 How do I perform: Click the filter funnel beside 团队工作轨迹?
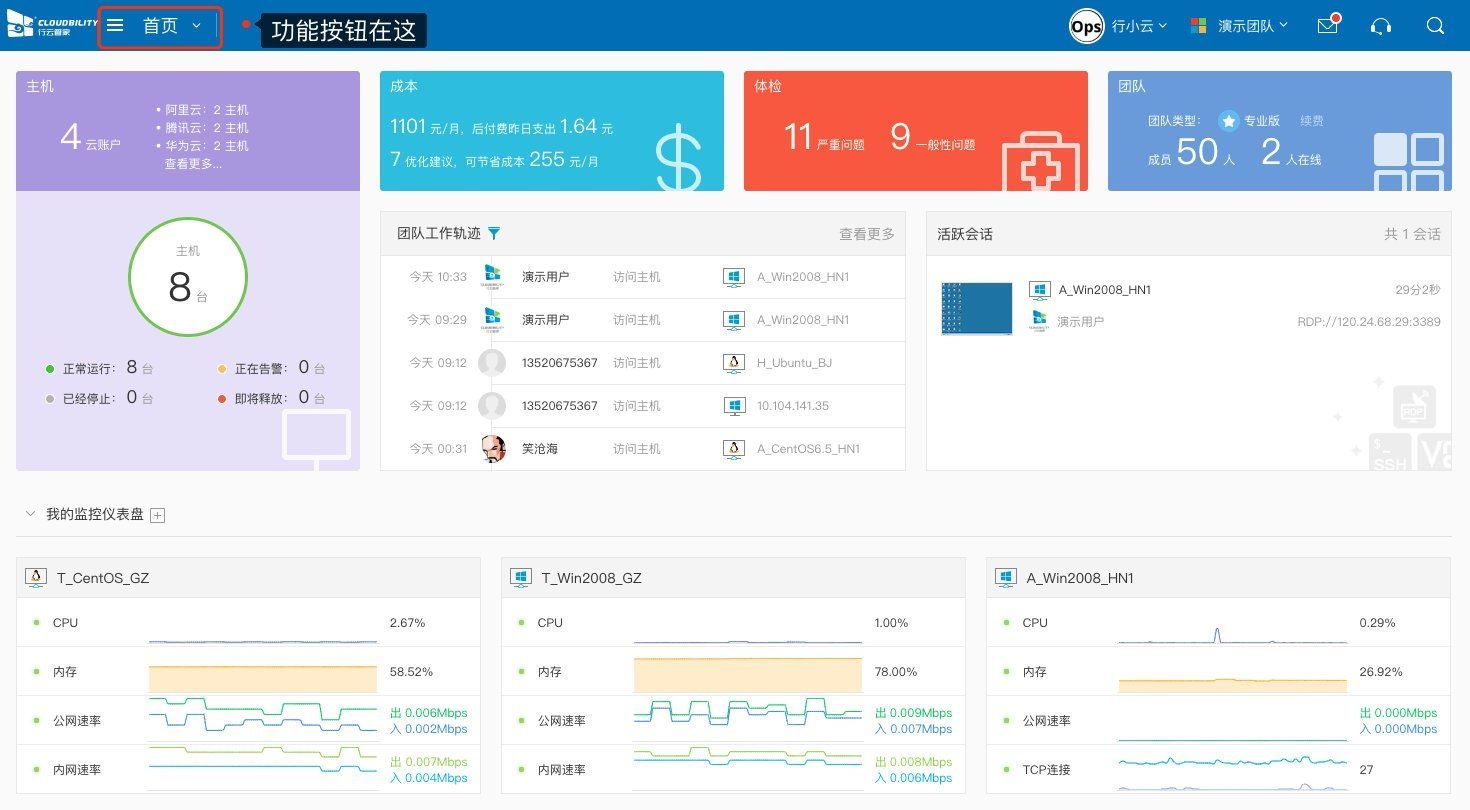pos(493,233)
